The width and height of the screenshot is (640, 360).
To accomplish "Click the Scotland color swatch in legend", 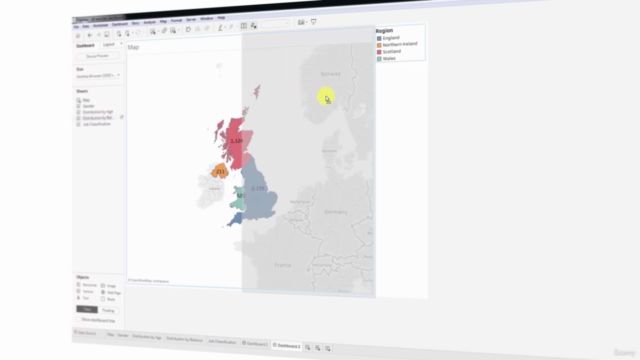I will [x=379, y=52].
